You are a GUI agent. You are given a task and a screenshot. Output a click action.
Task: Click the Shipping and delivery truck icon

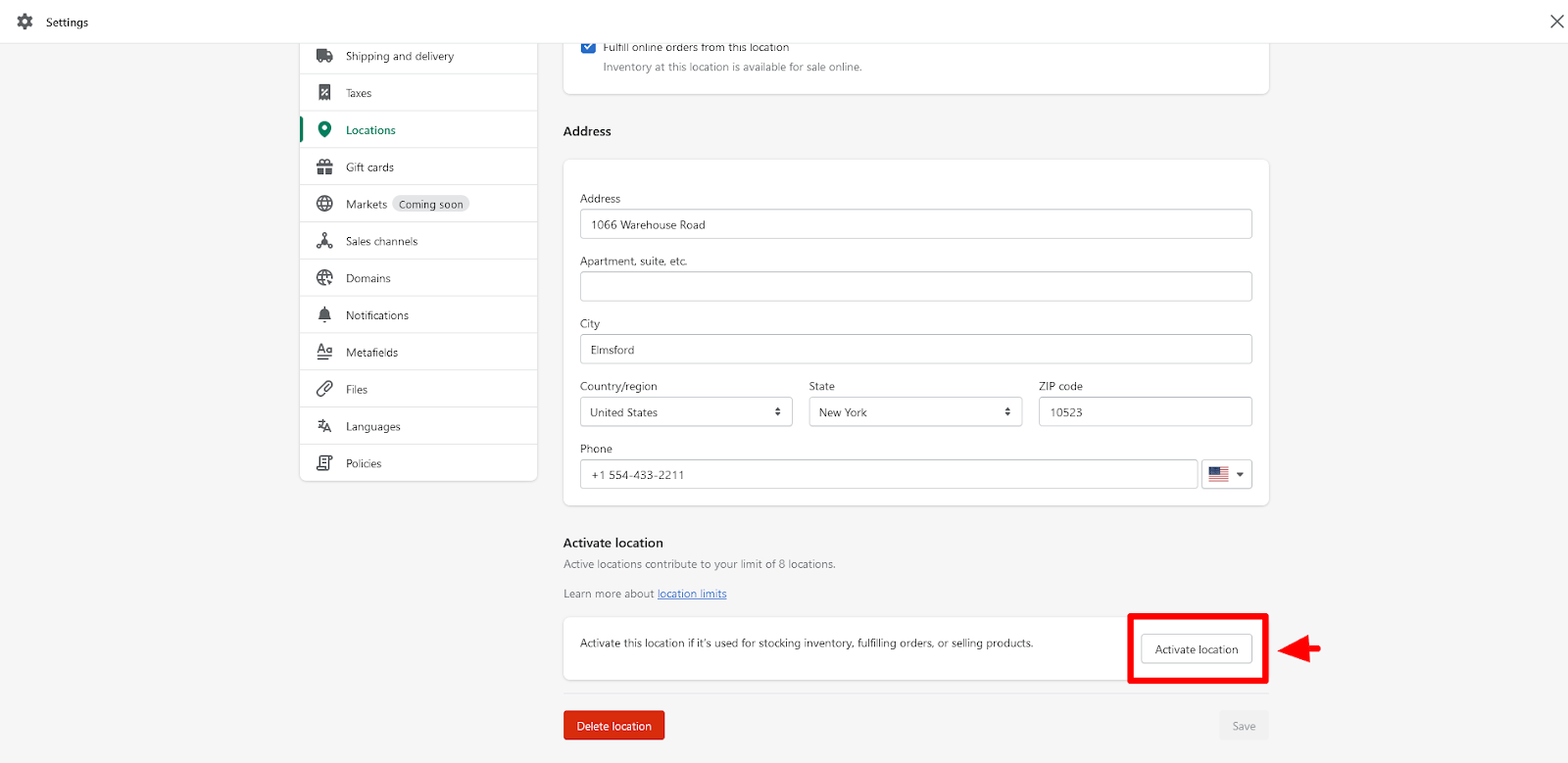324,56
